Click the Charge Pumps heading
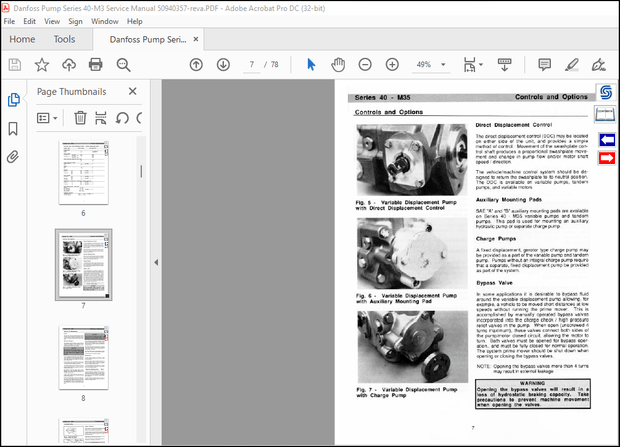 coord(496,239)
